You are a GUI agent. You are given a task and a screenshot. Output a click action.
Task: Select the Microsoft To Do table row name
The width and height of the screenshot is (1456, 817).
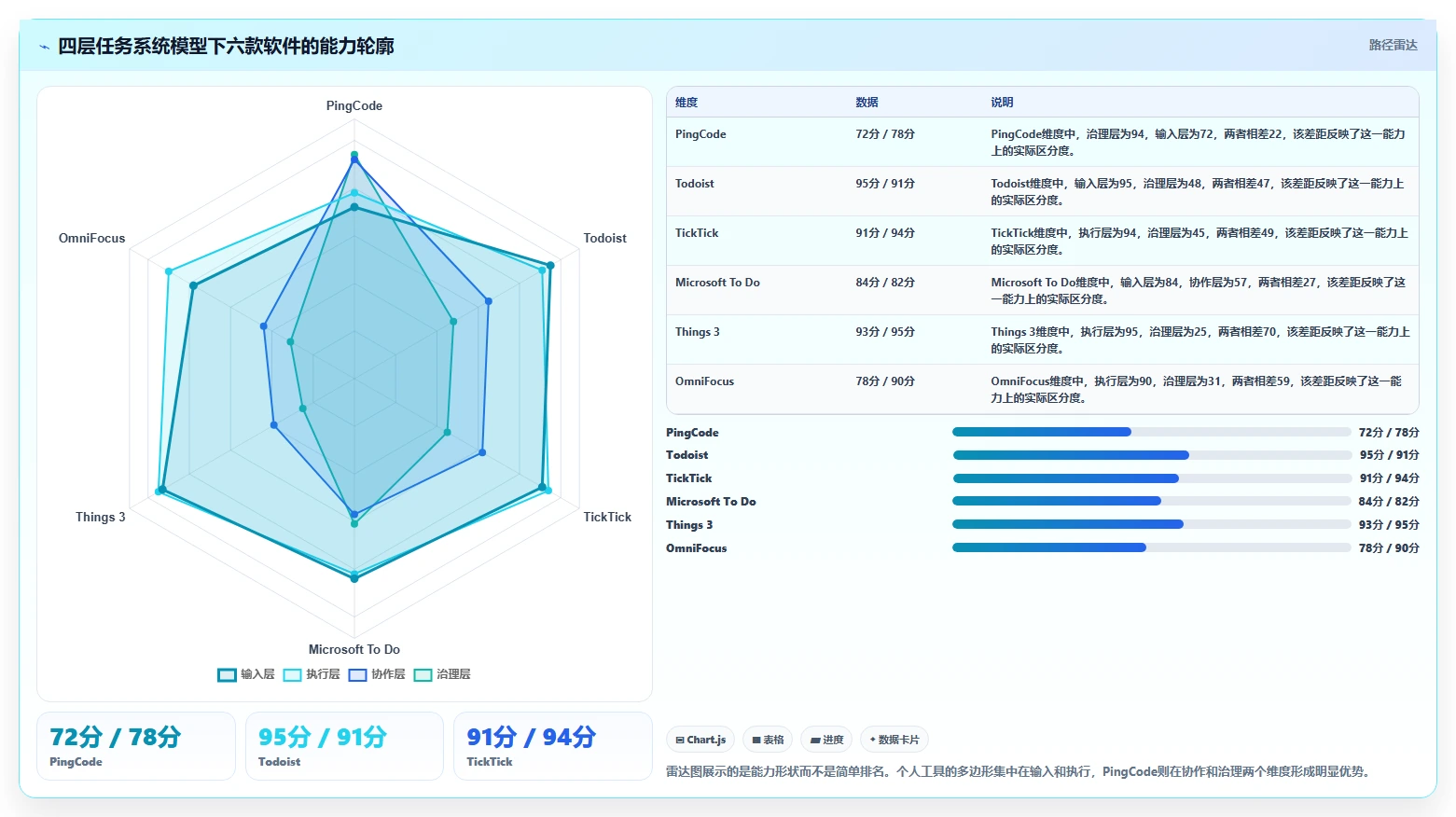(717, 283)
